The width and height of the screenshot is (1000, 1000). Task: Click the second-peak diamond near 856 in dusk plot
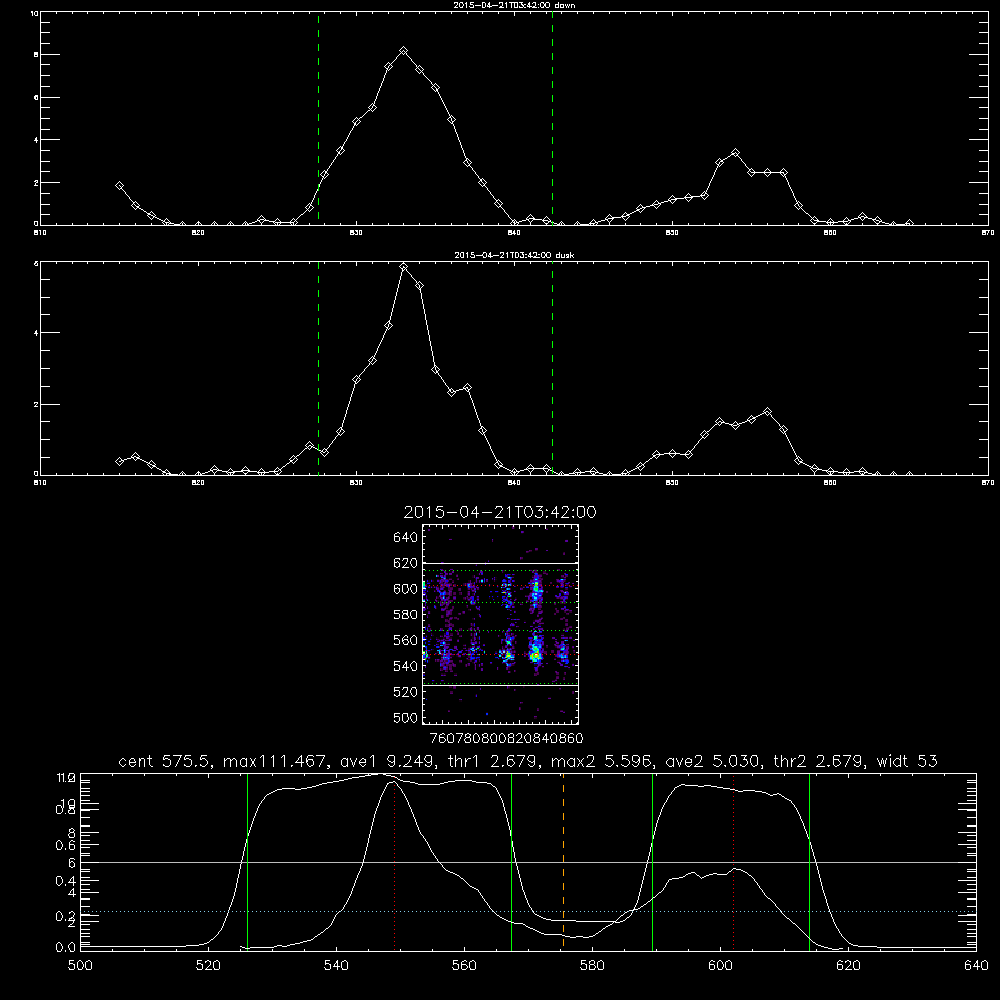[x=767, y=412]
